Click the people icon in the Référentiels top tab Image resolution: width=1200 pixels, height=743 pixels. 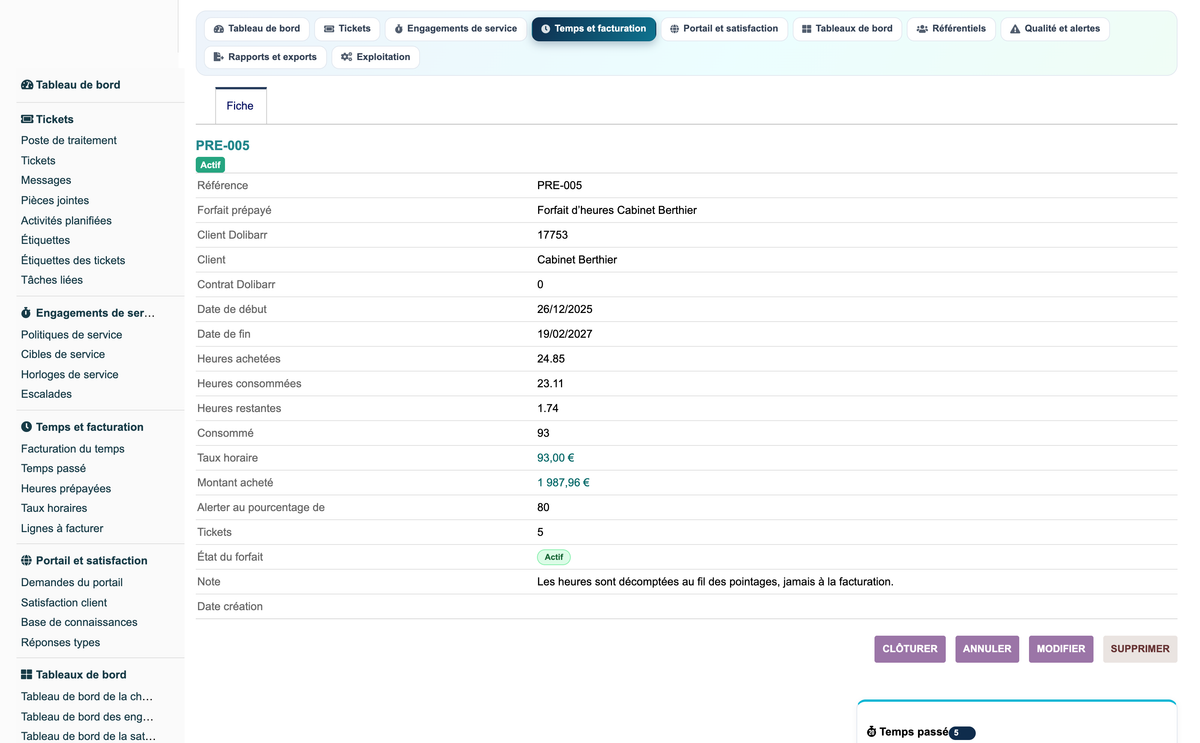[922, 29]
